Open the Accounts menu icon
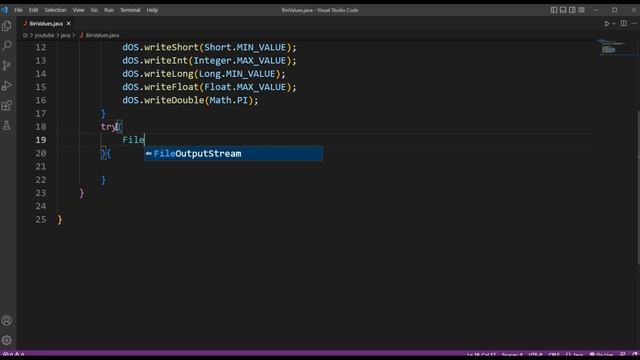Viewport: 640px width, 360px height. pyautogui.click(x=7, y=320)
